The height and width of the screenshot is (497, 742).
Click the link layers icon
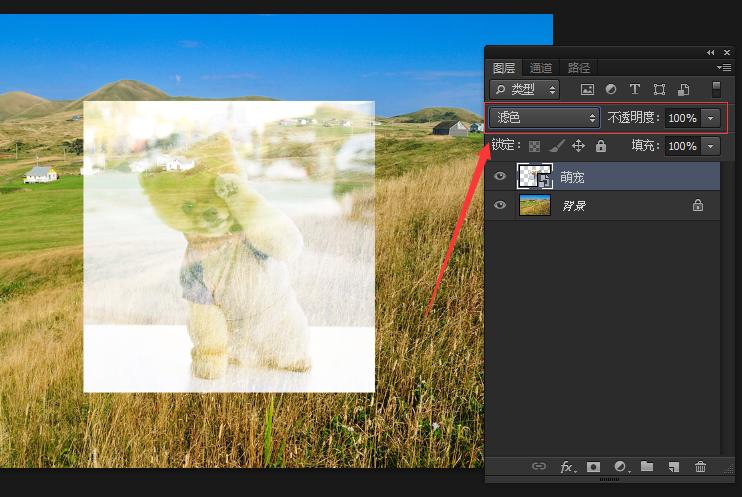click(x=539, y=466)
